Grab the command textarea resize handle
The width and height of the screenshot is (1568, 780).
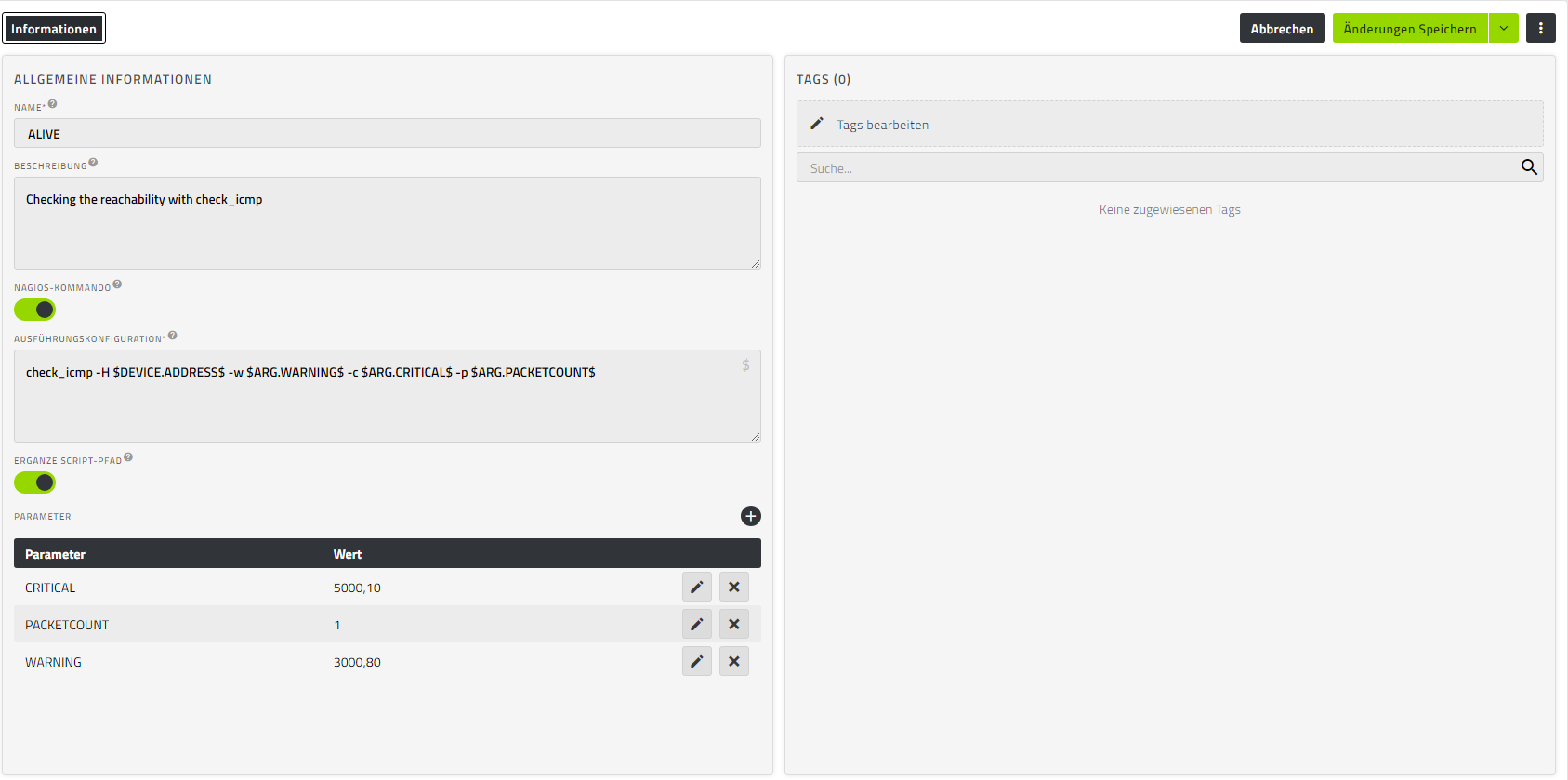(x=756, y=437)
